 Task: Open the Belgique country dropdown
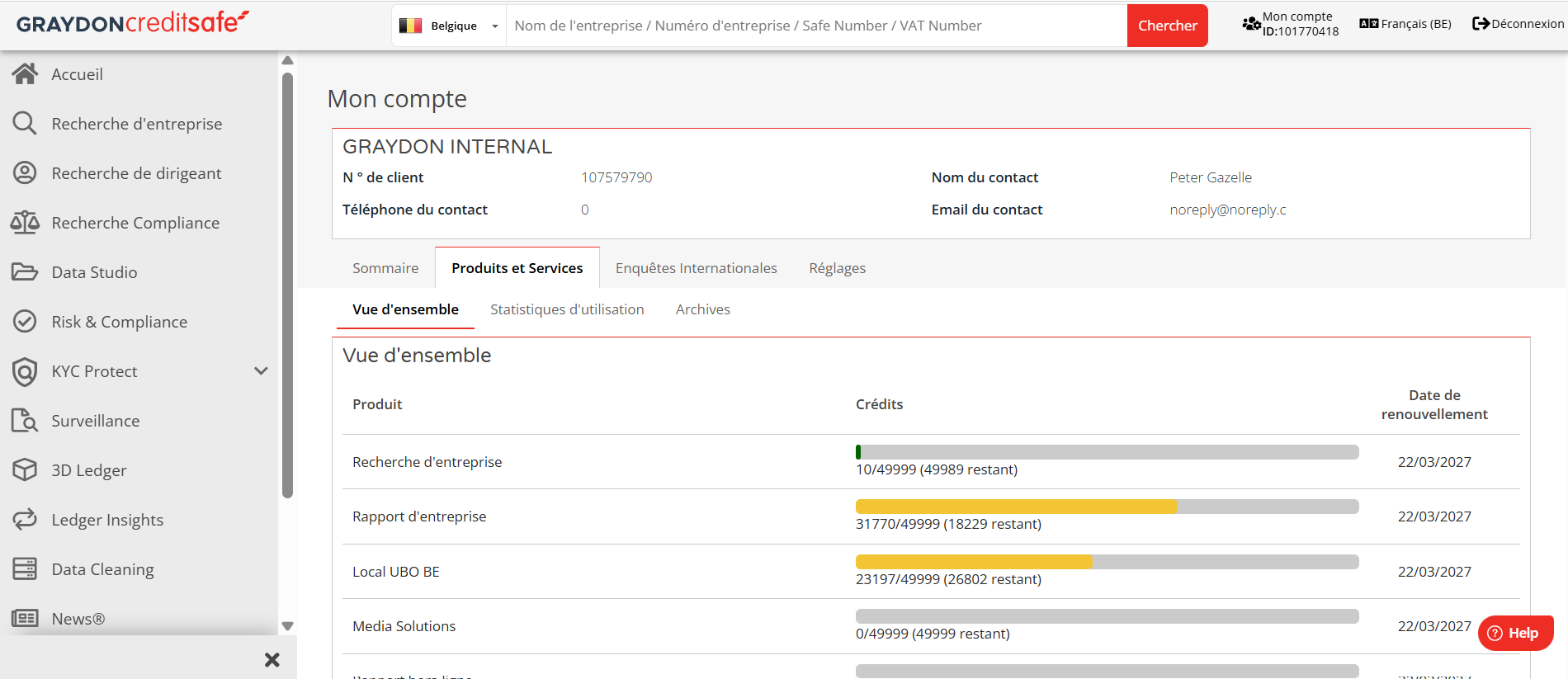pos(449,26)
